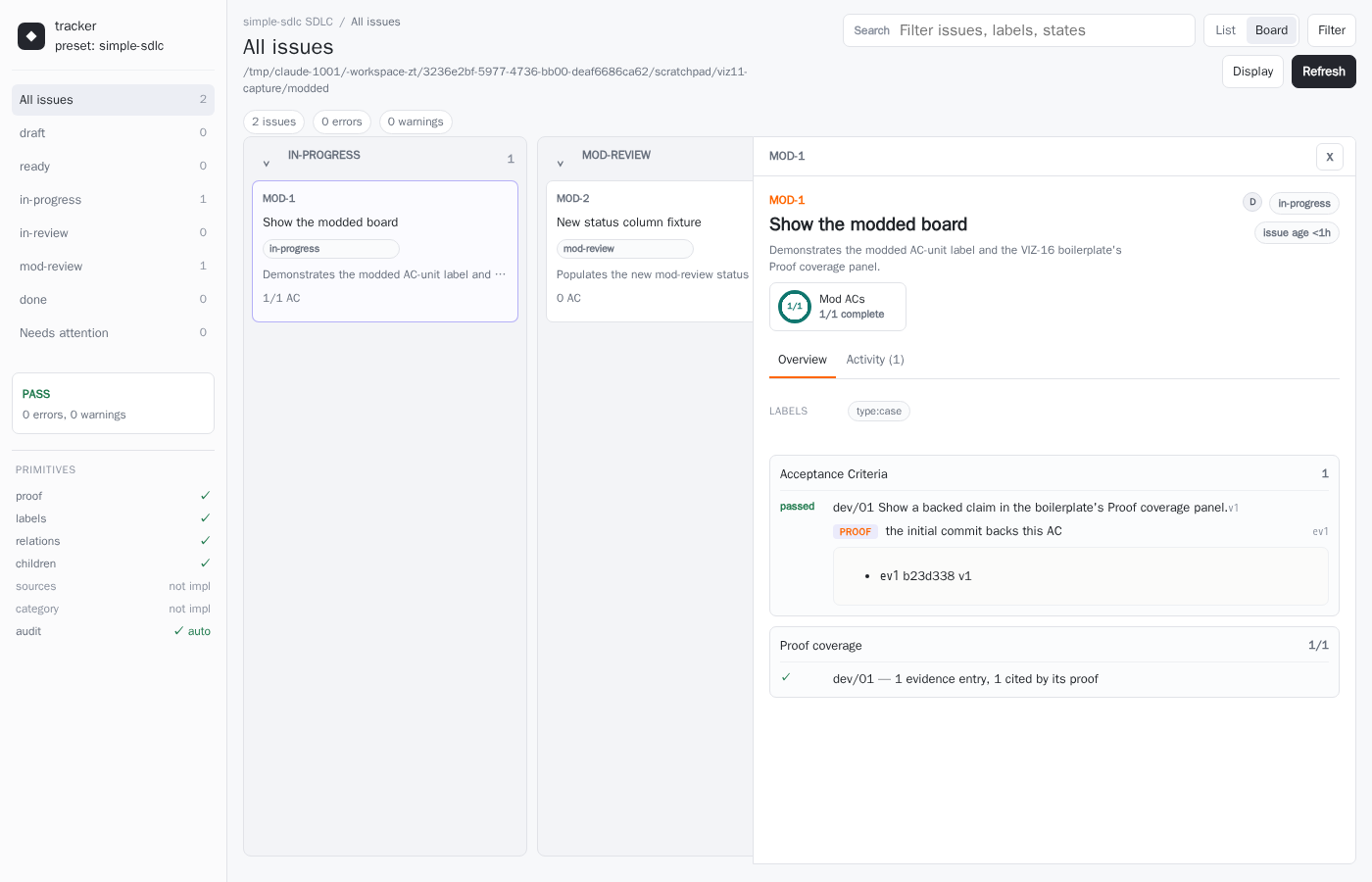Click the Refresh button
The width and height of the screenshot is (1372, 882).
[1324, 72]
